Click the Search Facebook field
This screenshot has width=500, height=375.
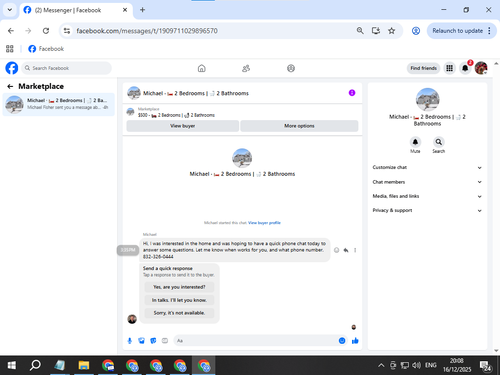coord(67,68)
